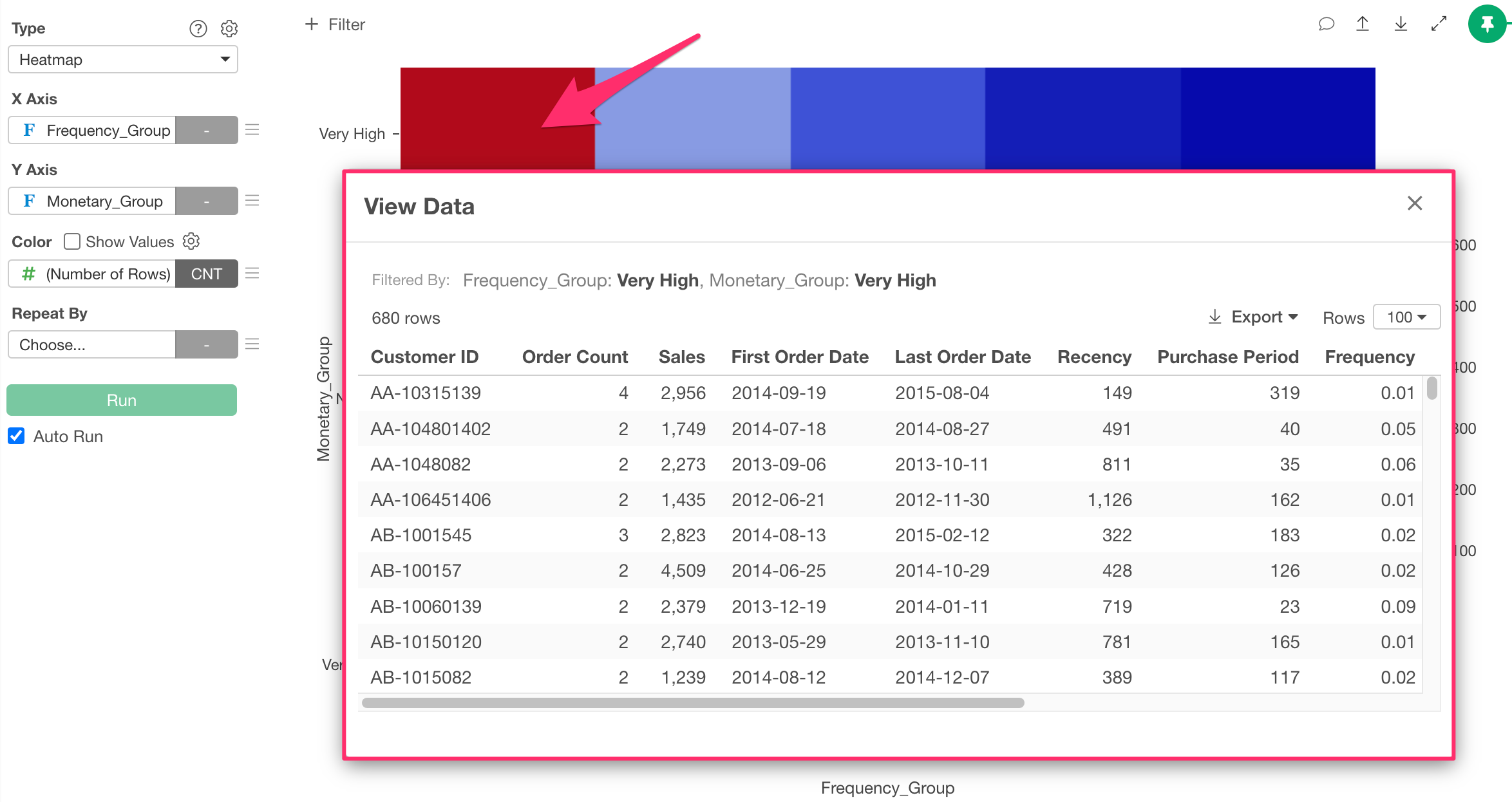The width and height of the screenshot is (1512, 802).
Task: Open the Heatmap chart type dropdown
Action: point(123,59)
